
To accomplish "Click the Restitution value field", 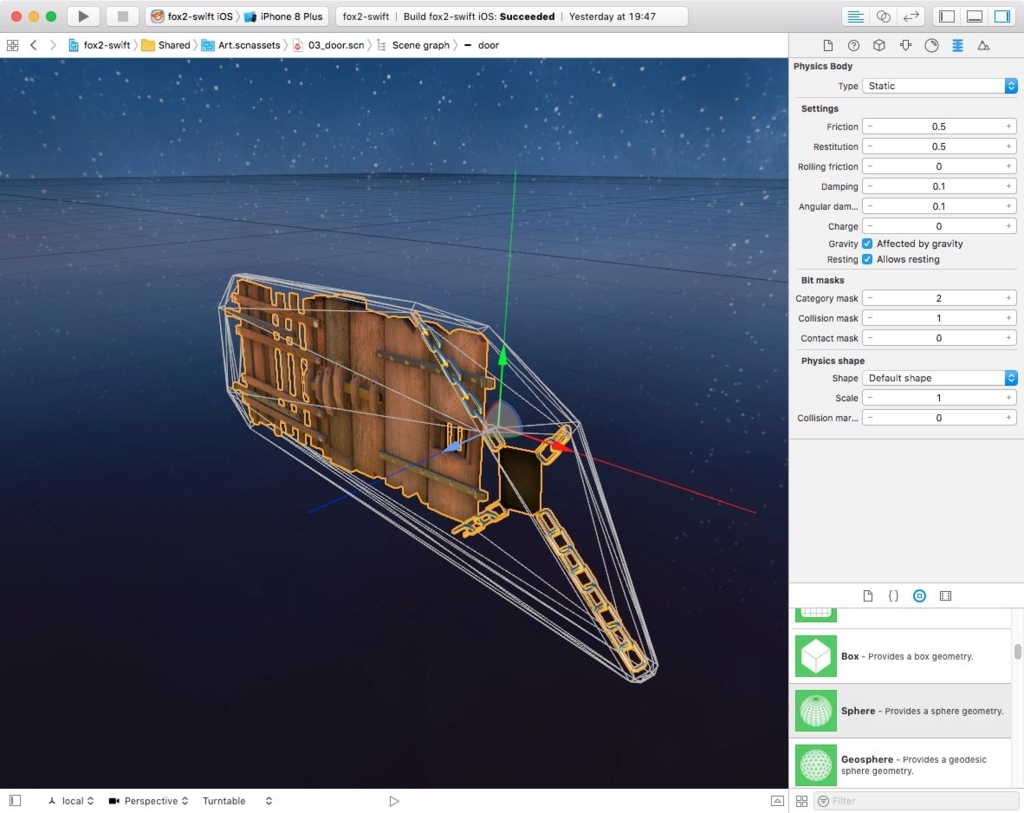I will point(939,146).
